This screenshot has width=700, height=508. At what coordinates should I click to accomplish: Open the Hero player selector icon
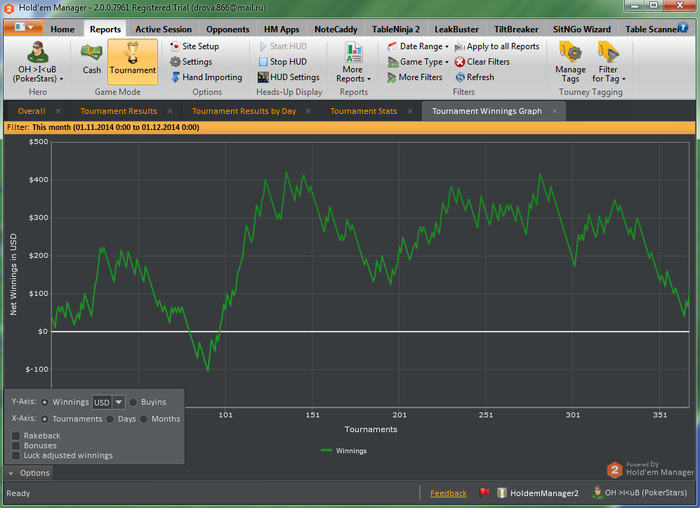click(x=38, y=52)
